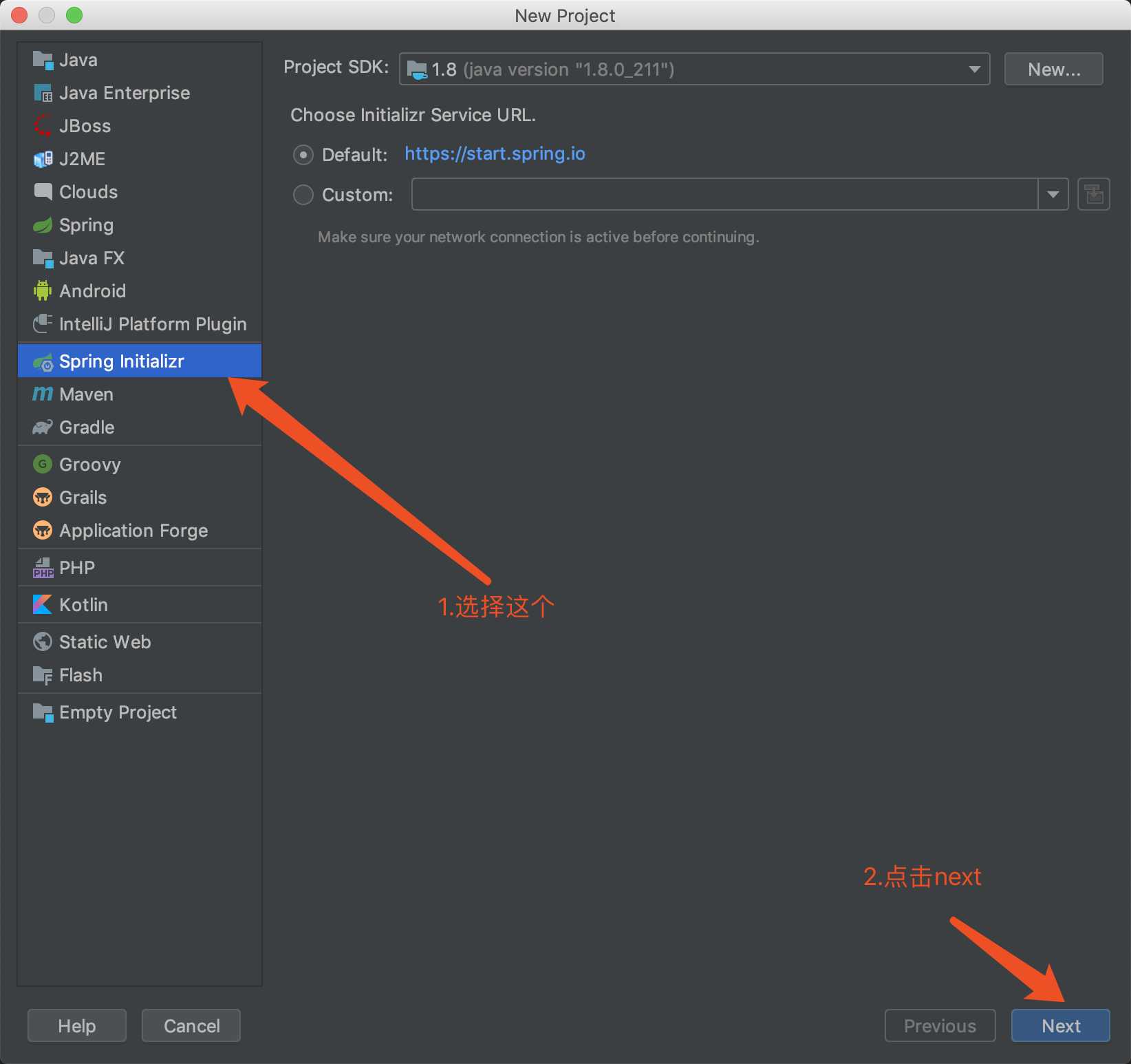Select the Grails list entry
This screenshot has height=1064, width=1131.
tap(140, 498)
